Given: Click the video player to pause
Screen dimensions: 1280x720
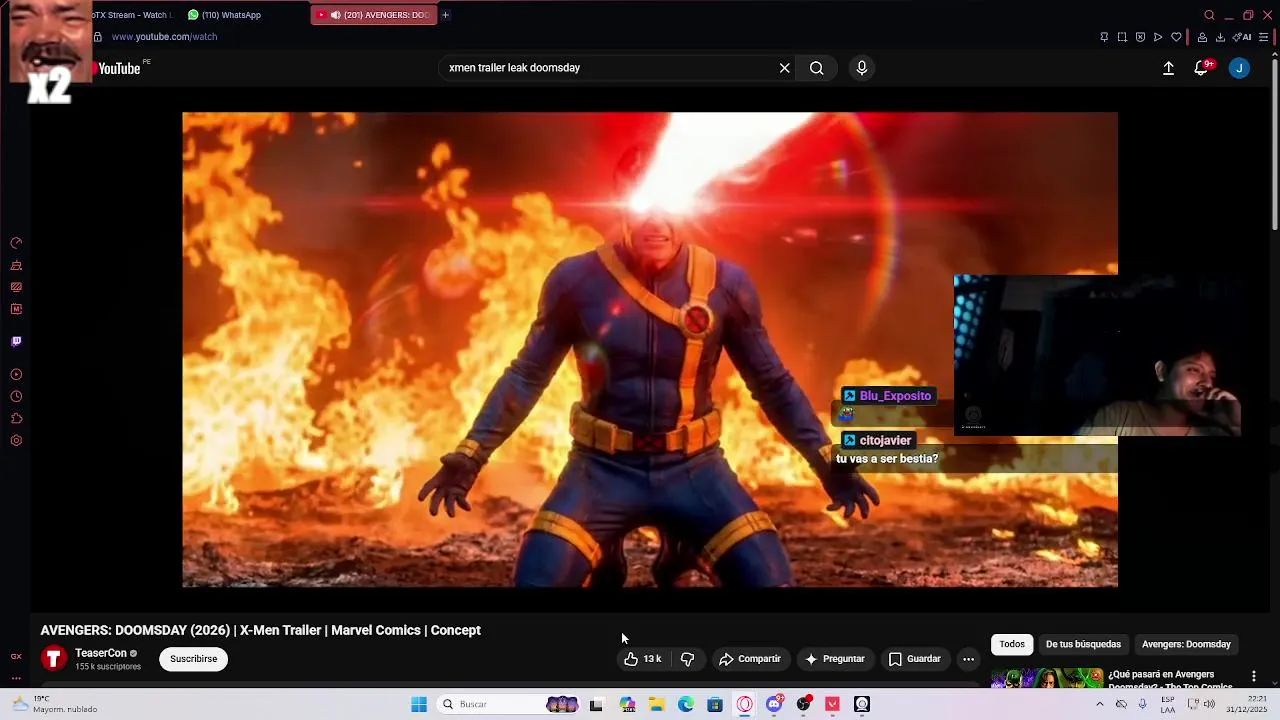Looking at the screenshot, I should [x=650, y=349].
